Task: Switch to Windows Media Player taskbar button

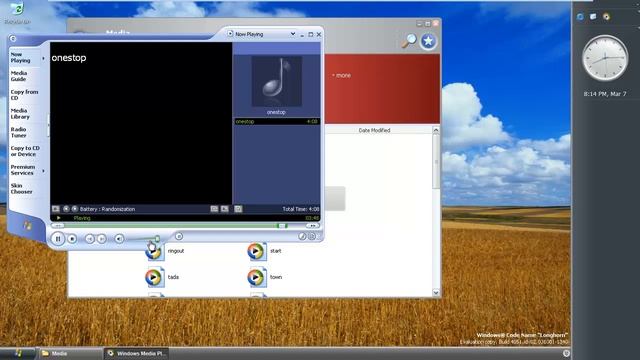Action: 136,353
